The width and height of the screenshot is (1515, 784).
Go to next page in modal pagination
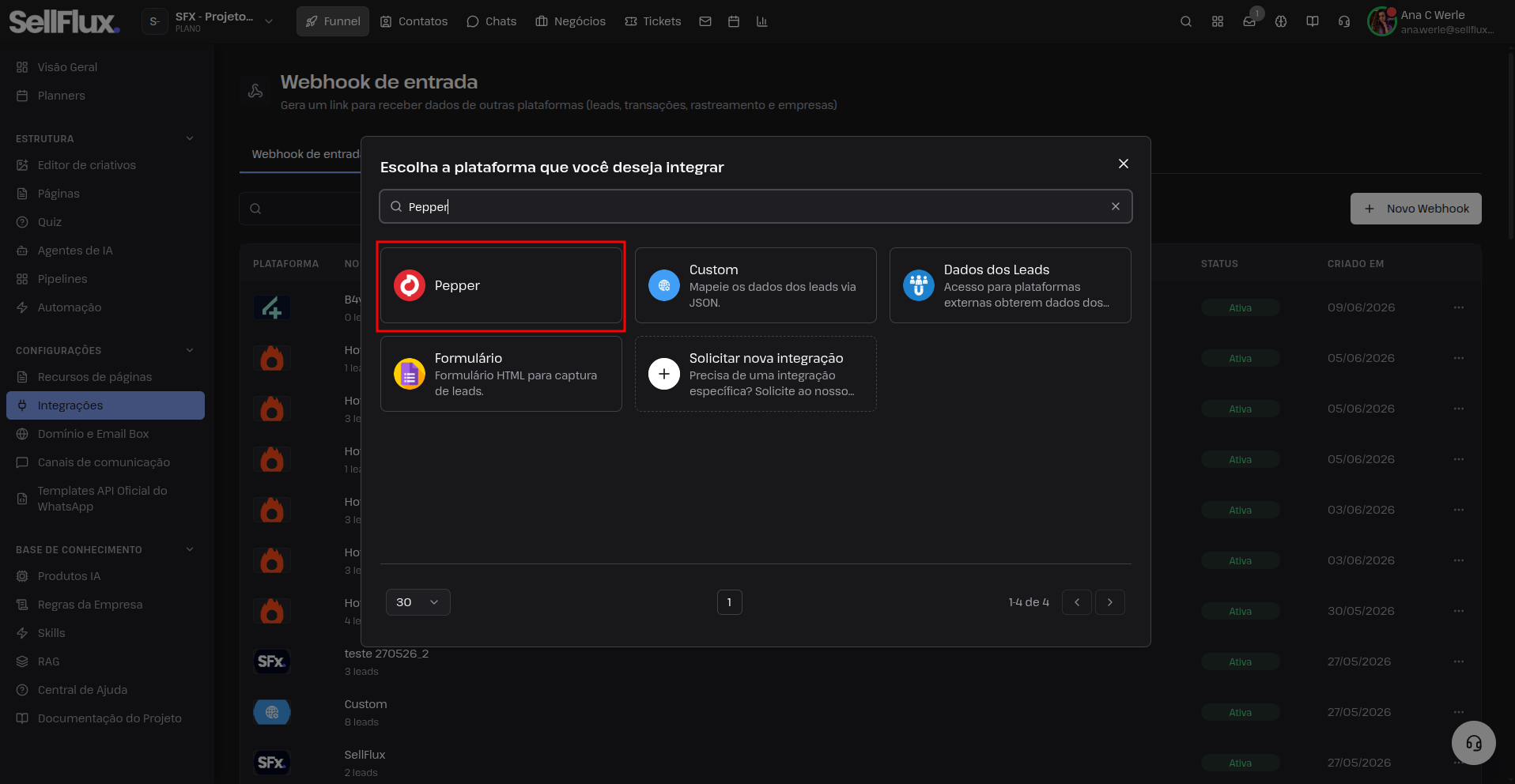tap(1110, 602)
